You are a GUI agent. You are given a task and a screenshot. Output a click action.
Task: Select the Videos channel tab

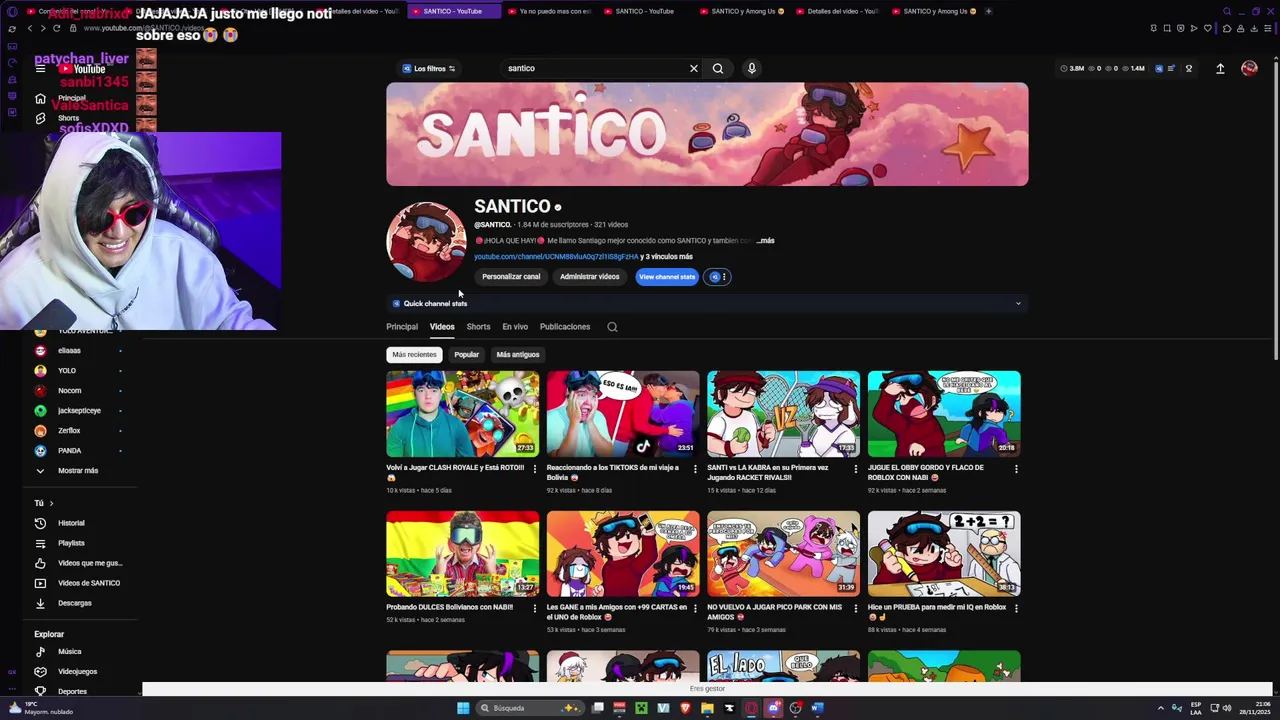pos(442,327)
